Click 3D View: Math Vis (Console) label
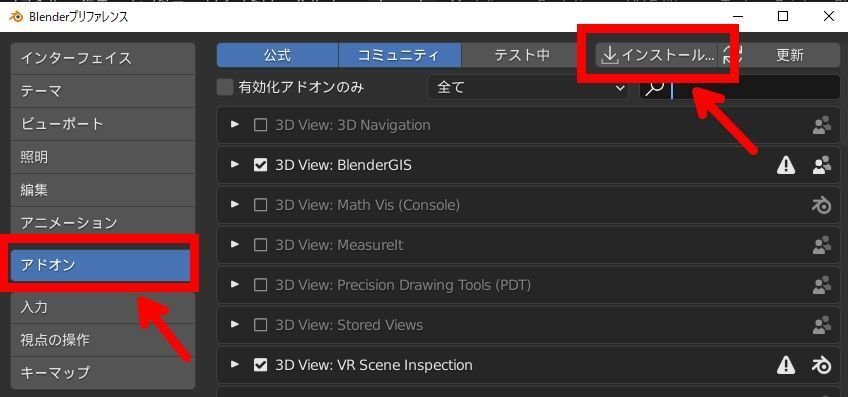Viewport: 848px width, 397px height. click(367, 205)
